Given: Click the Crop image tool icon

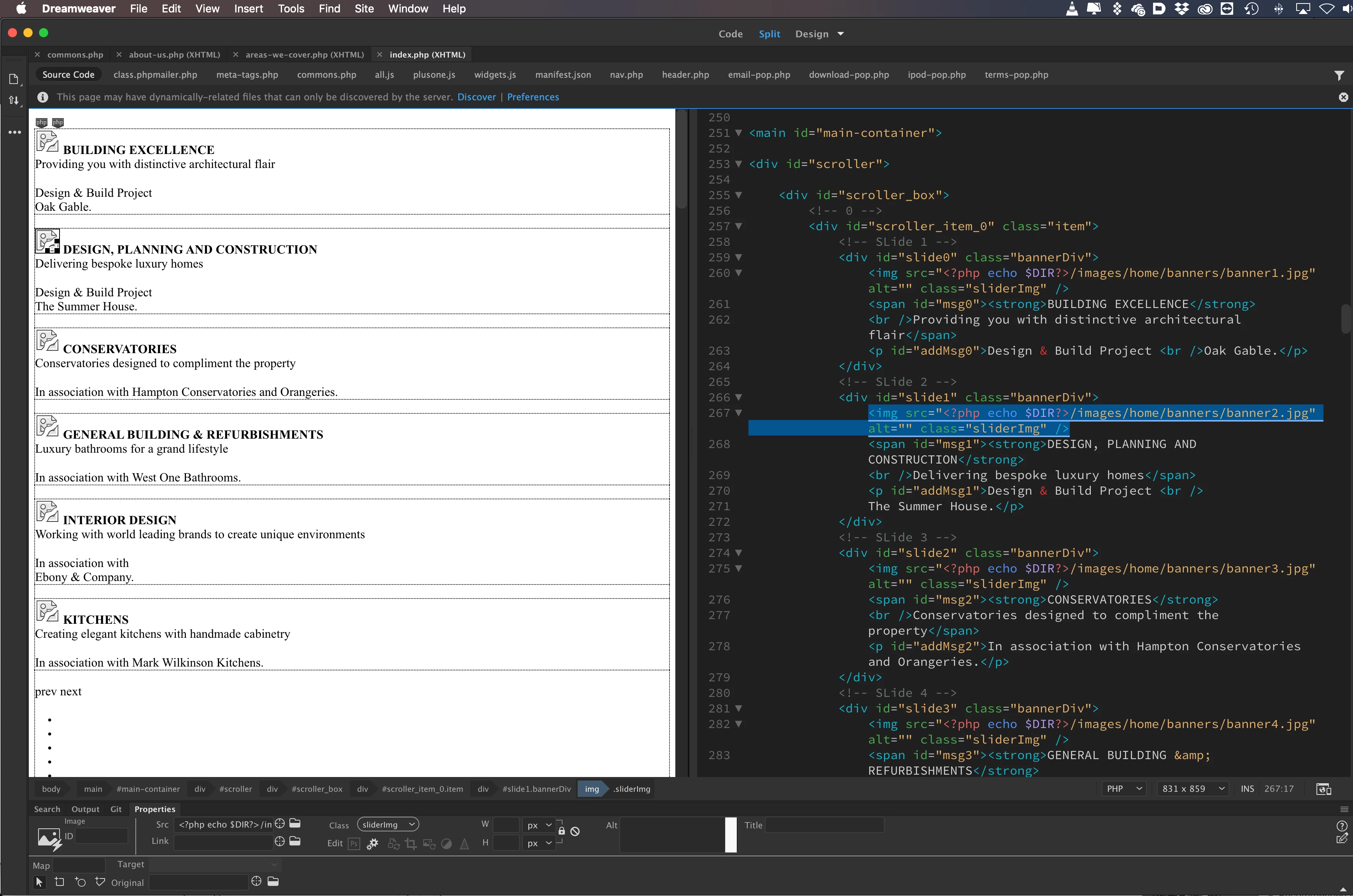Looking at the screenshot, I should tap(410, 843).
